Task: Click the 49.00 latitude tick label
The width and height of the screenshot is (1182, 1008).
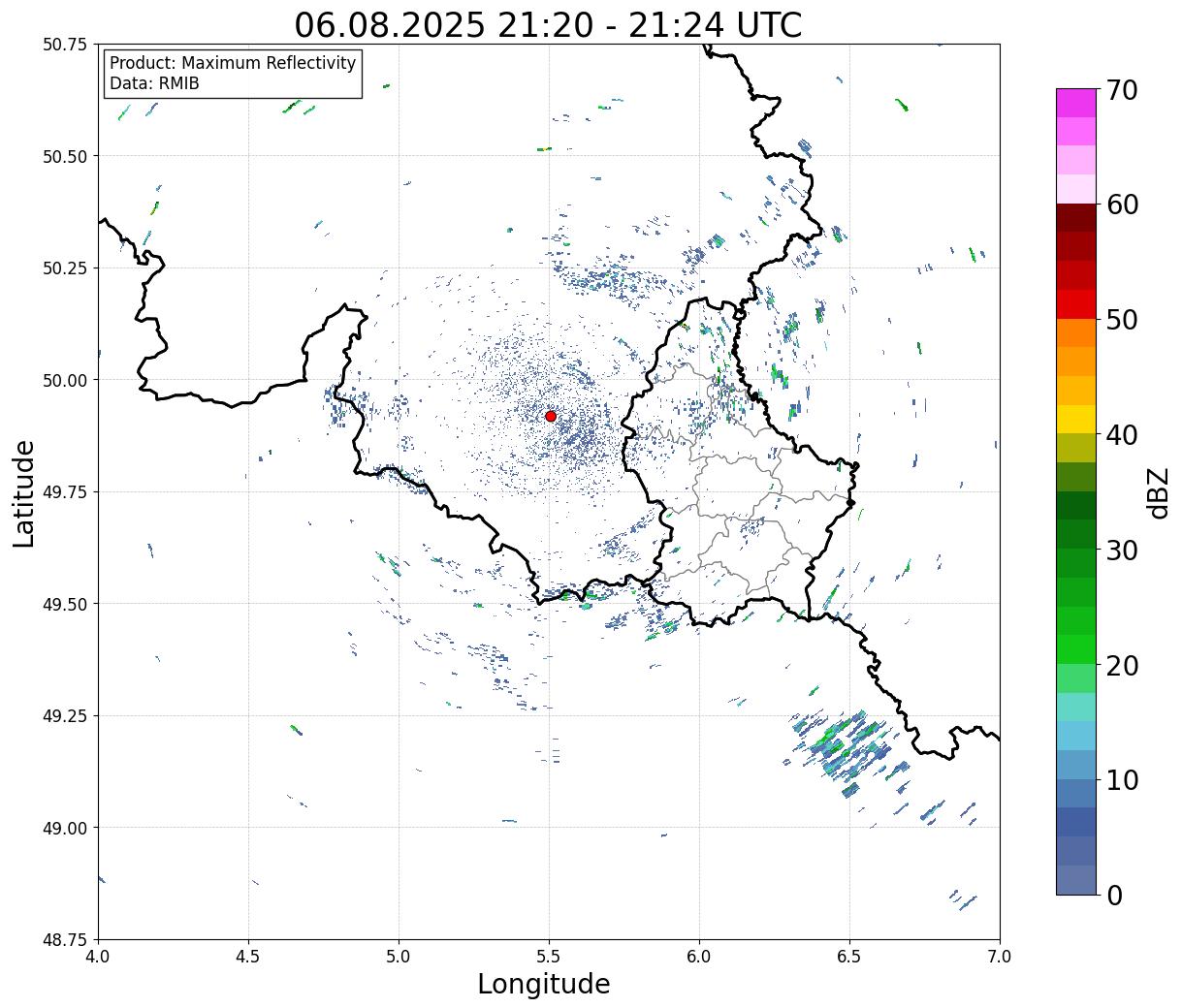Action: tap(65, 828)
